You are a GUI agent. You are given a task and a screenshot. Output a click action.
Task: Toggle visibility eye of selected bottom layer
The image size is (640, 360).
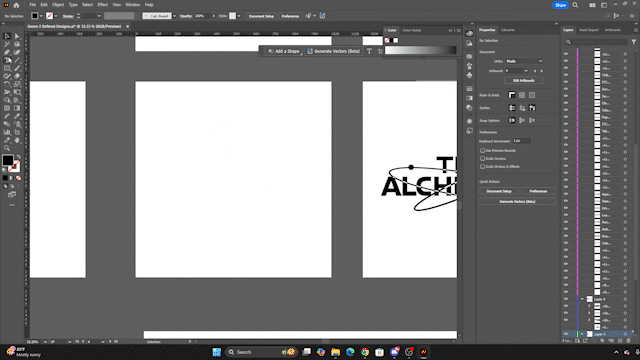coord(566,334)
